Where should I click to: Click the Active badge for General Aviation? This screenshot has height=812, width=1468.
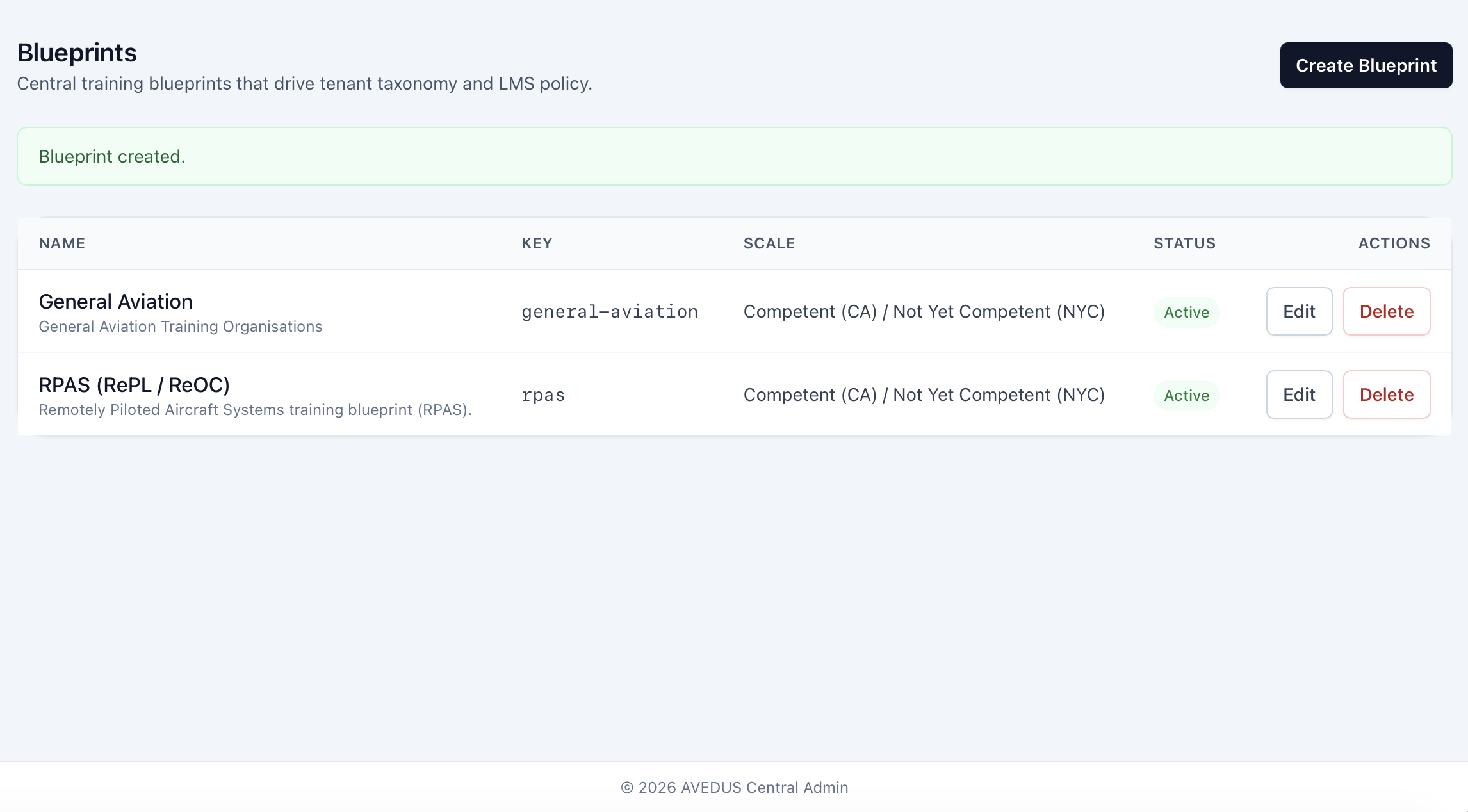[x=1186, y=313]
